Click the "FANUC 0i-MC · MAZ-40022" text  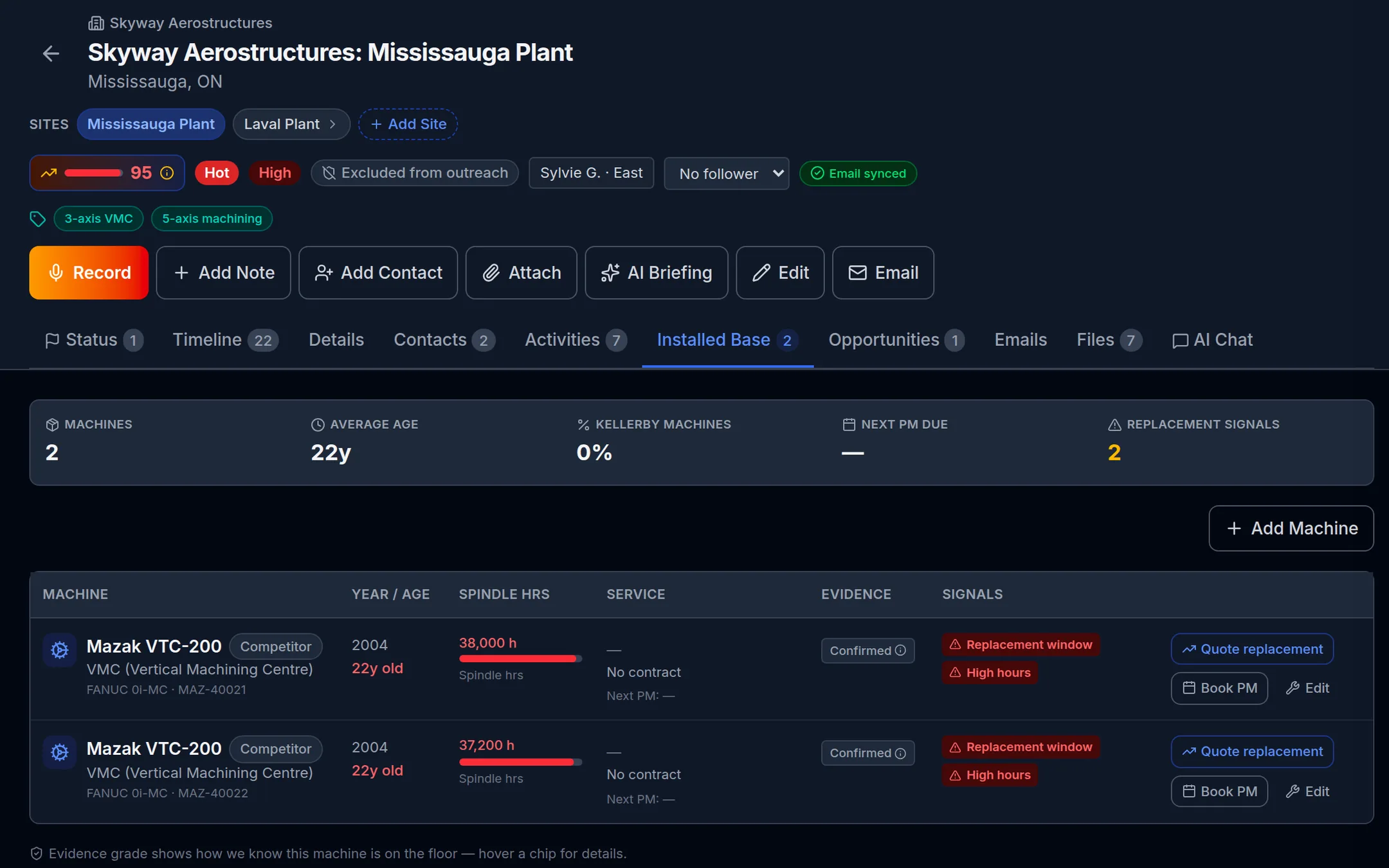(x=167, y=793)
